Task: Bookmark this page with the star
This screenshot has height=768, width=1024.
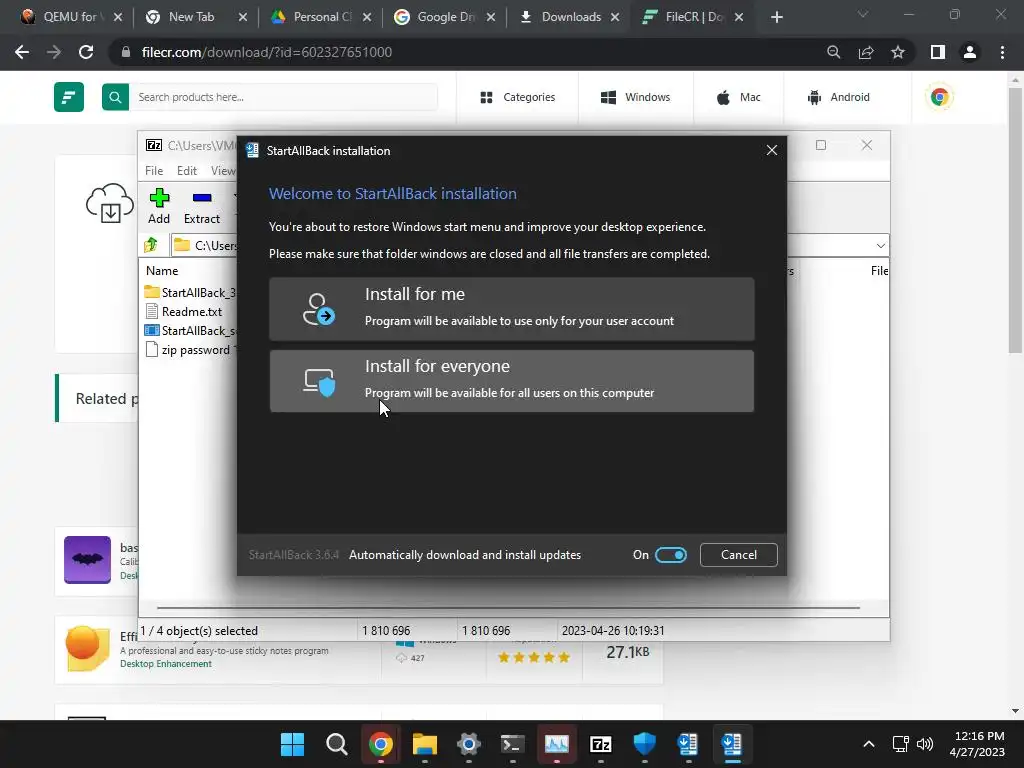Action: pos(898,52)
